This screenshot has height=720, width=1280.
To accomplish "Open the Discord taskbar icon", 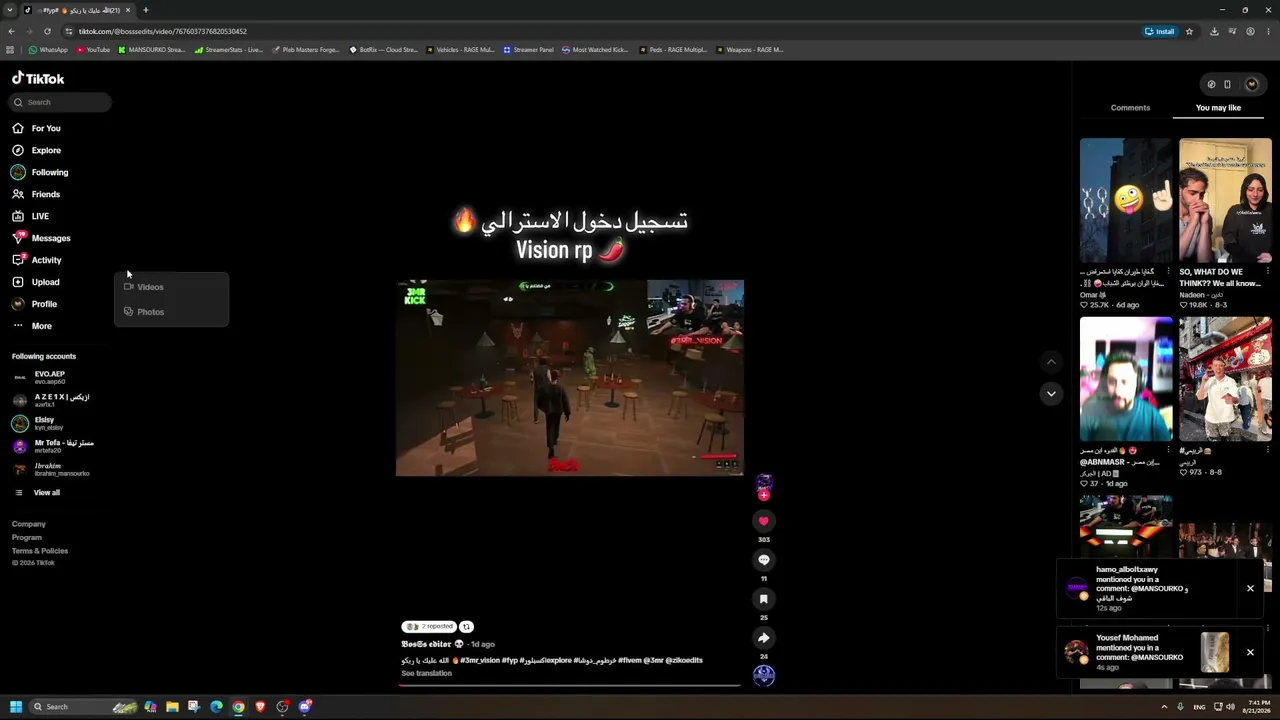I will click(305, 707).
